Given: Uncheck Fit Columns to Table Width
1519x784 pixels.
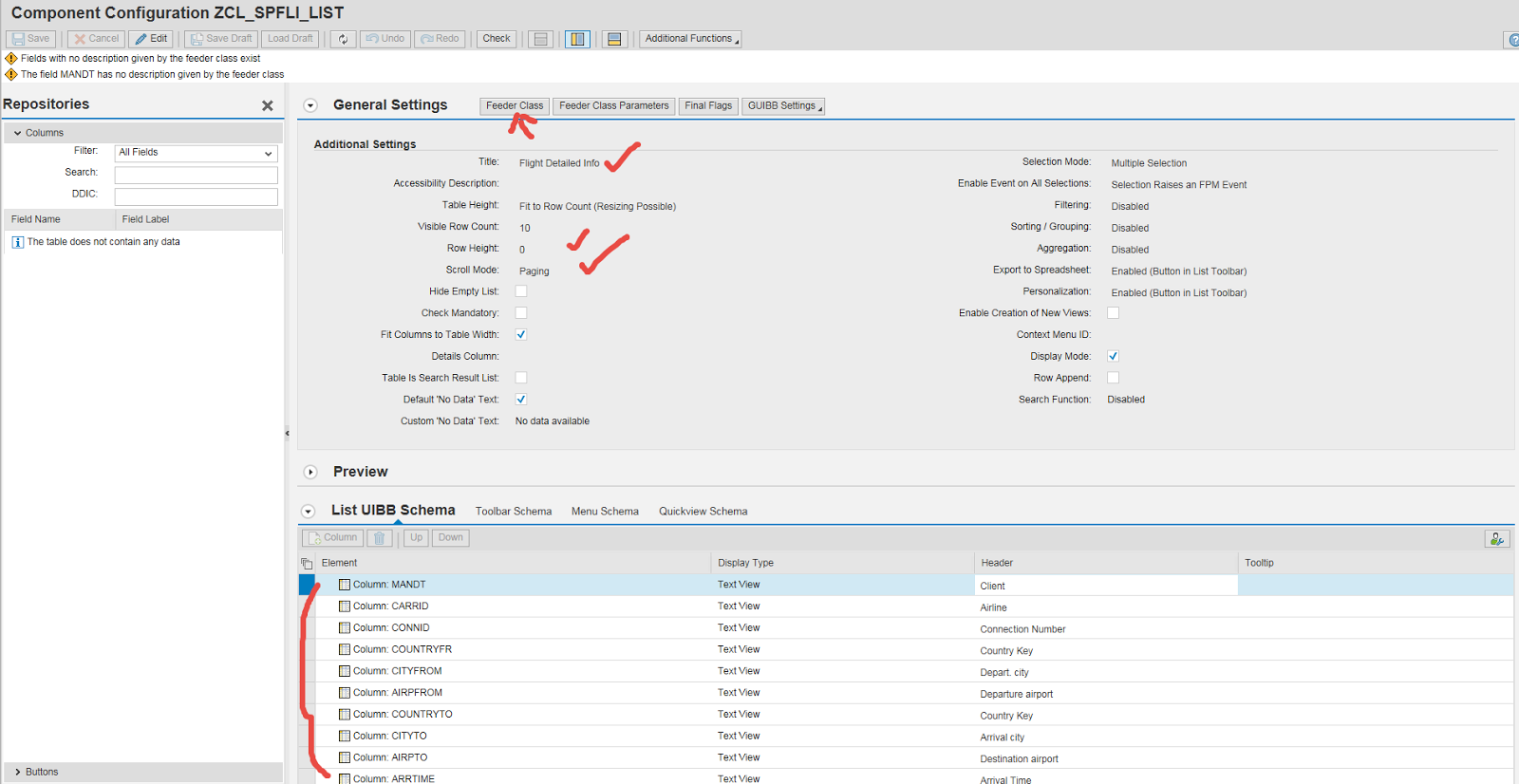Looking at the screenshot, I should pyautogui.click(x=521, y=335).
